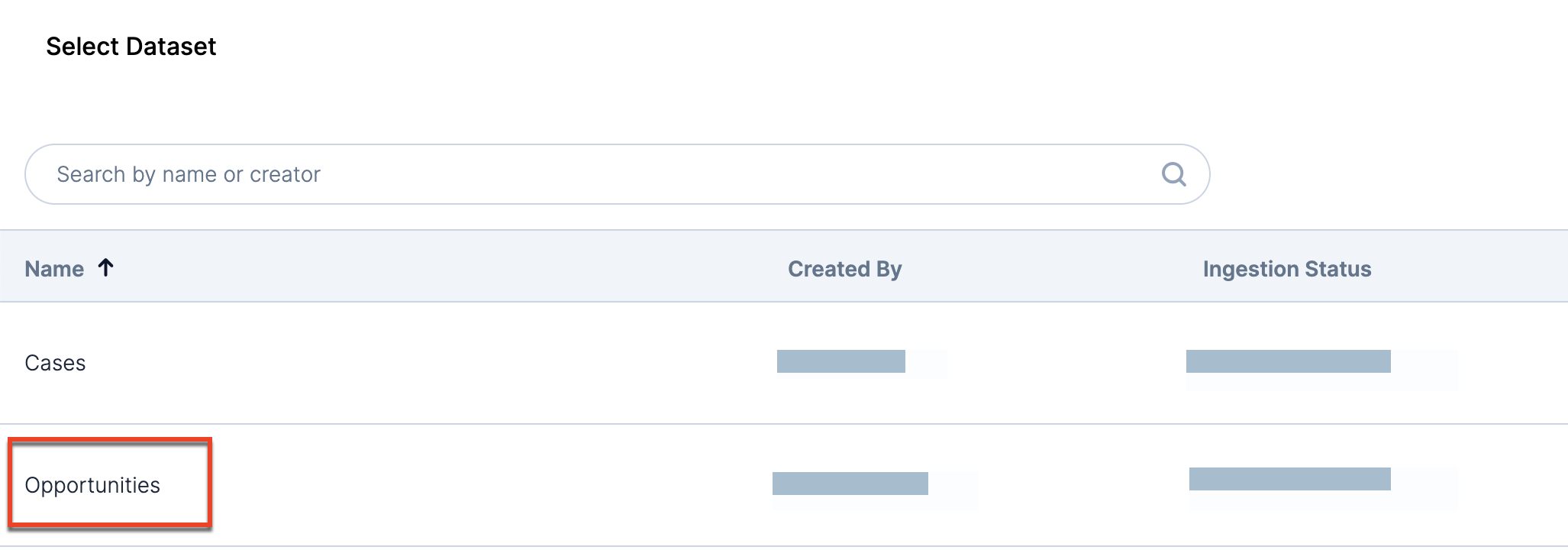
Task: Click the Name header label text
Action: pyautogui.click(x=54, y=269)
